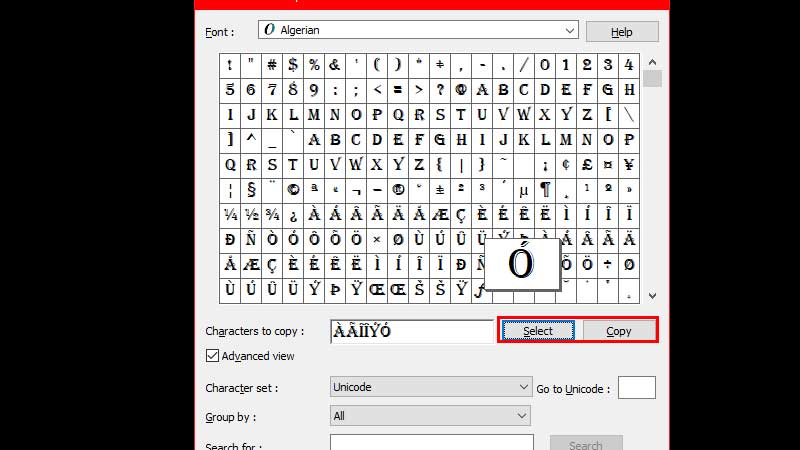Image resolution: width=800 pixels, height=450 pixels.
Task: Choose the one half ½ fraction
Action: coord(251,215)
